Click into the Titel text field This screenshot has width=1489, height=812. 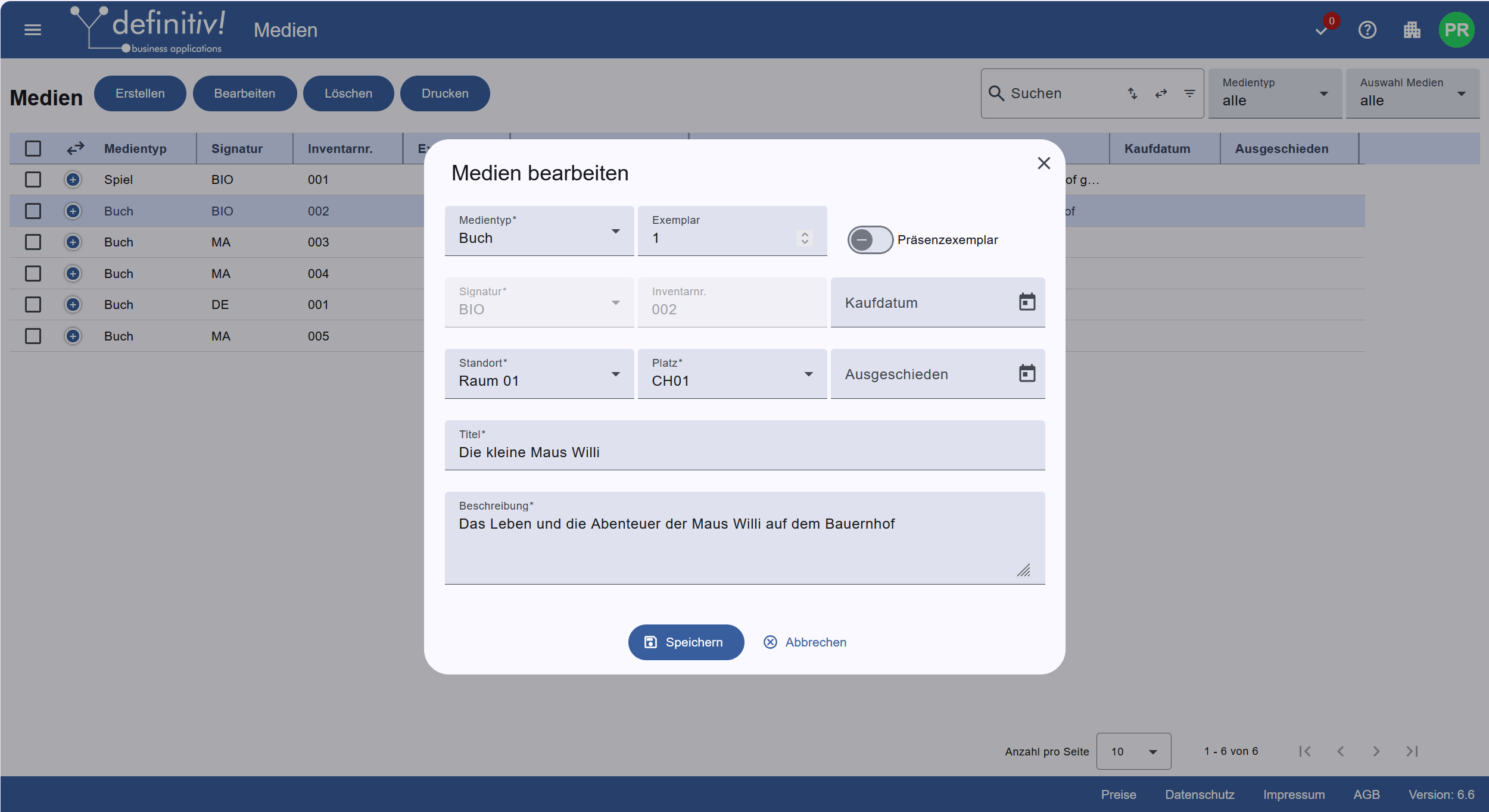744,445
